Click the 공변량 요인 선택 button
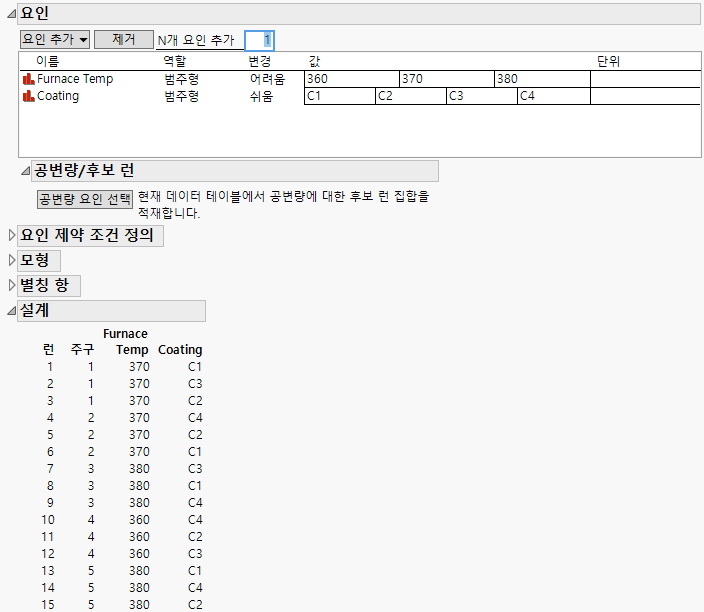This screenshot has height=612, width=704. pos(85,199)
